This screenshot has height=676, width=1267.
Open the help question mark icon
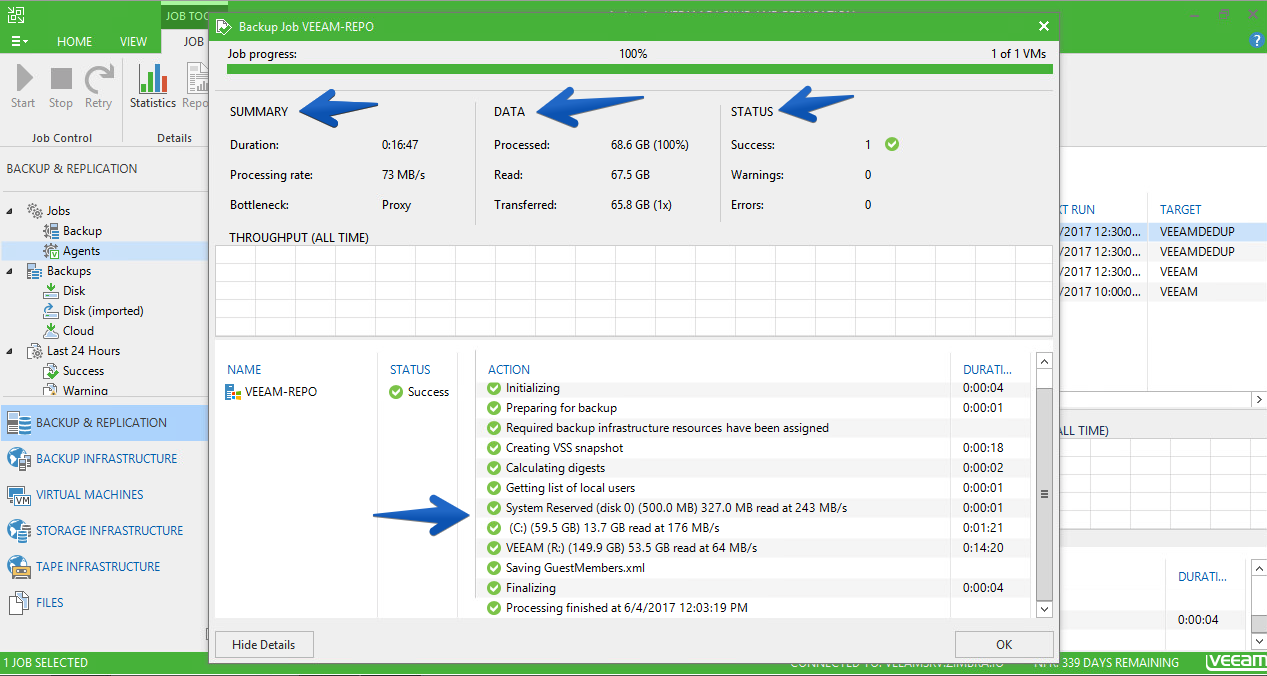click(x=1257, y=41)
